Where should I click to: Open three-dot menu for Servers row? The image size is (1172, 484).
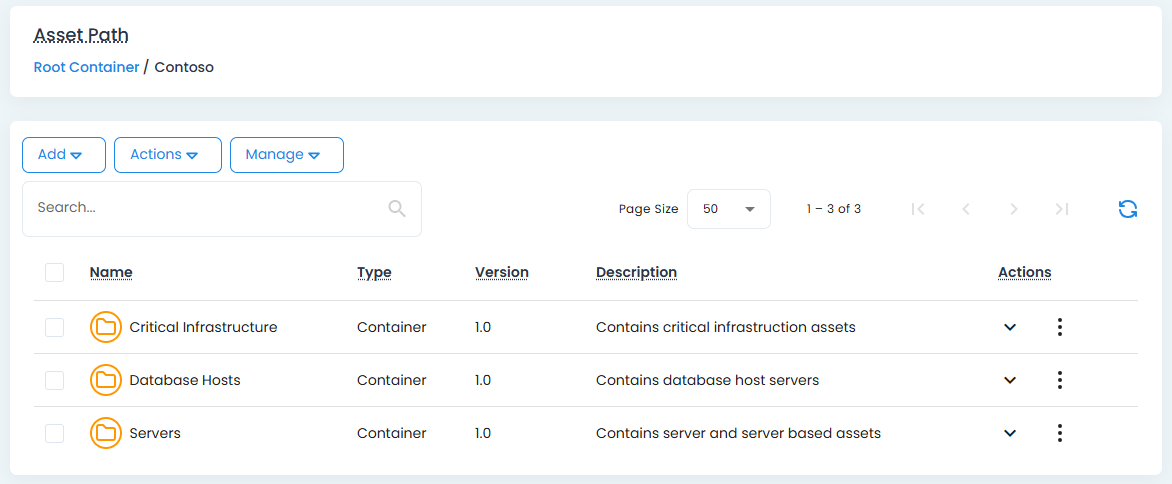[1059, 433]
